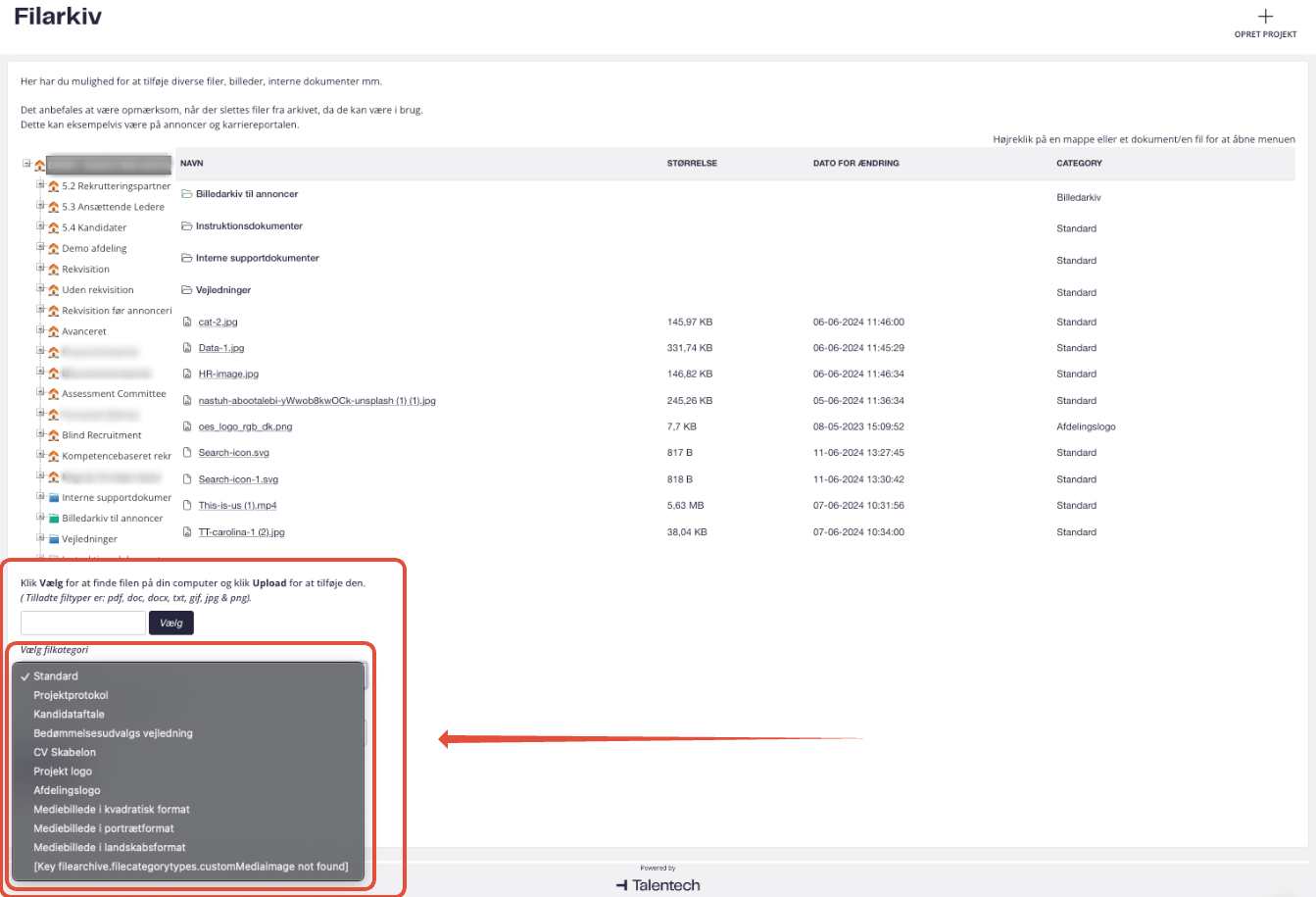This screenshot has width=1316, height=897.
Task: Choose Kandidataftale file category
Action: tap(188, 715)
